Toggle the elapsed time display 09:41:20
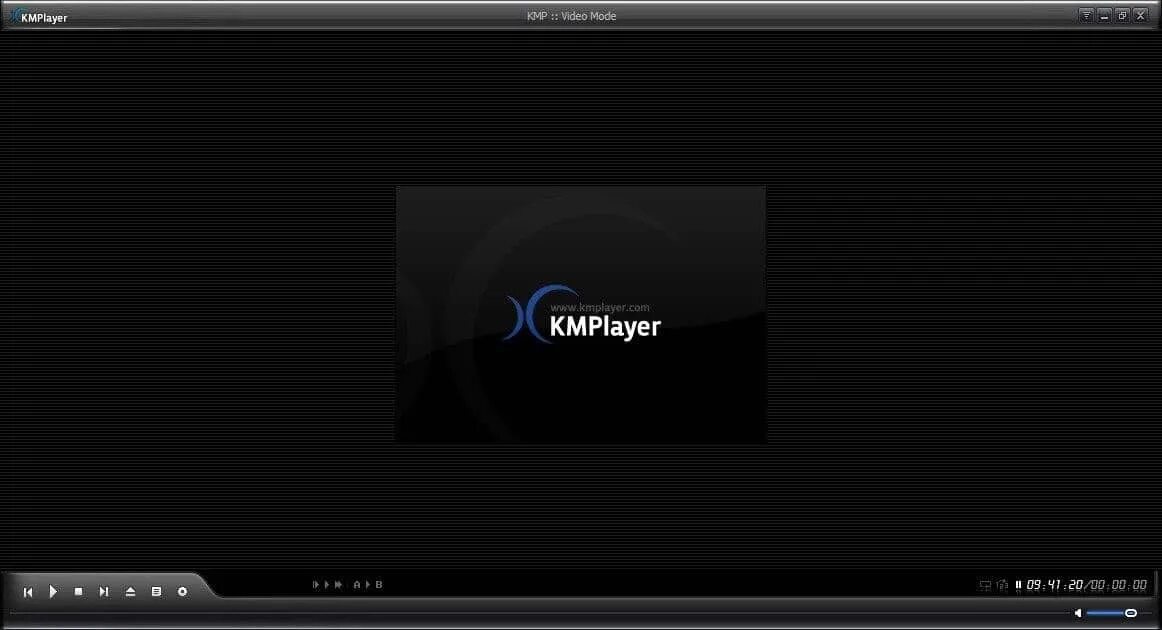 pyautogui.click(x=1055, y=585)
